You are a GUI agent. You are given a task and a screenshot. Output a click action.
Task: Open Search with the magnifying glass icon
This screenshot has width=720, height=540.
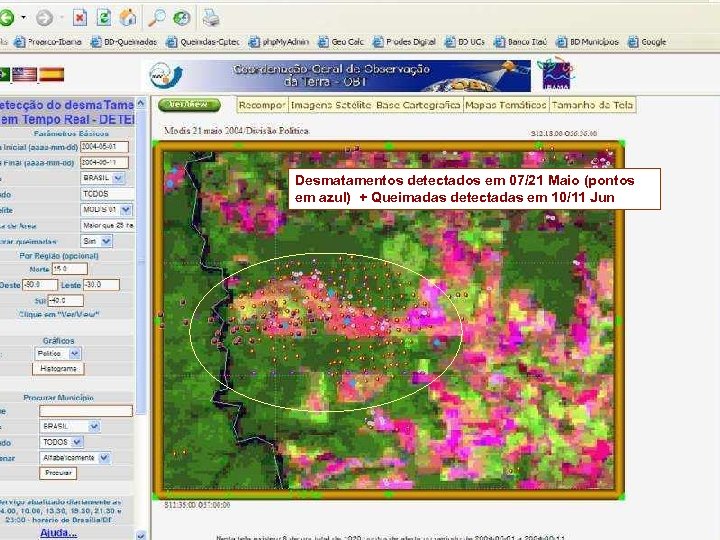[x=157, y=18]
